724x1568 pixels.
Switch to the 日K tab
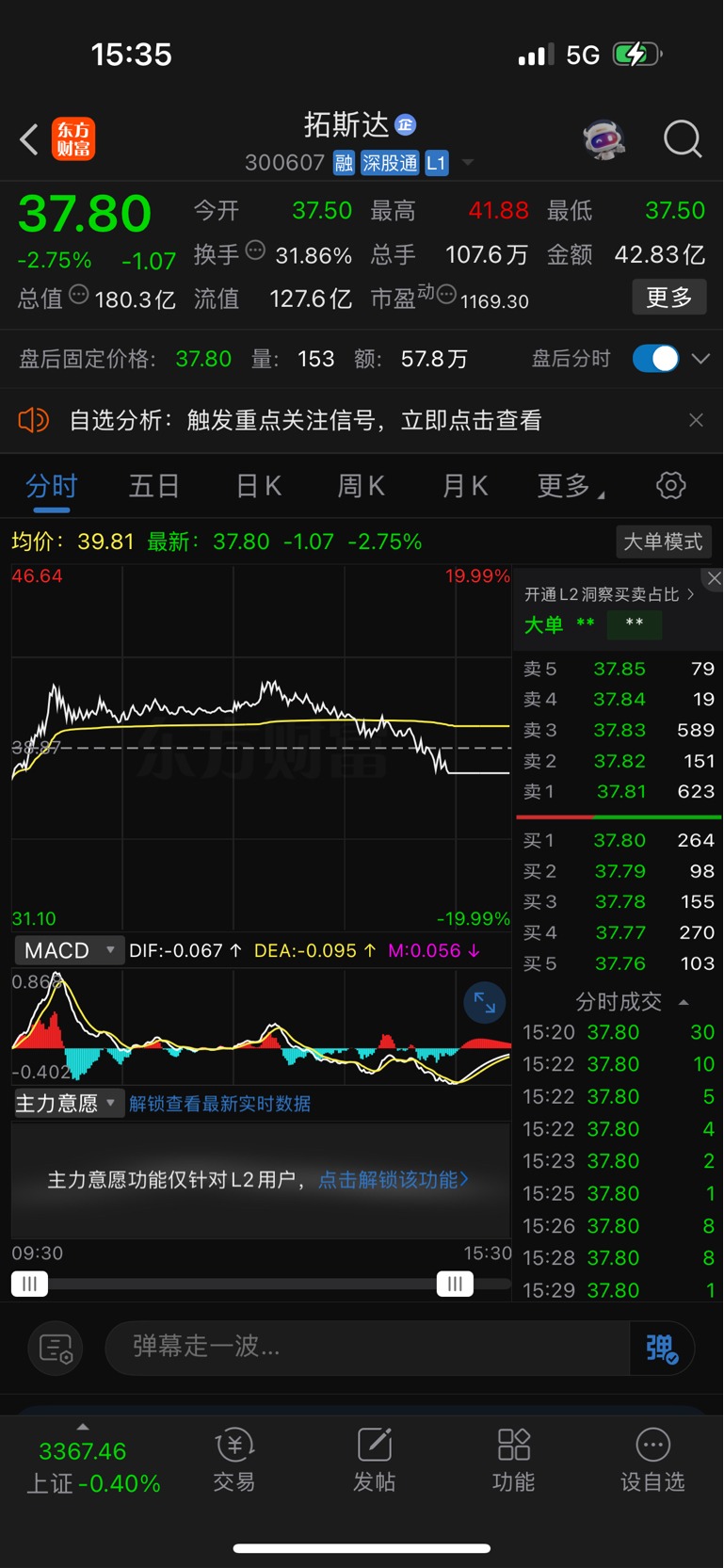[x=258, y=486]
